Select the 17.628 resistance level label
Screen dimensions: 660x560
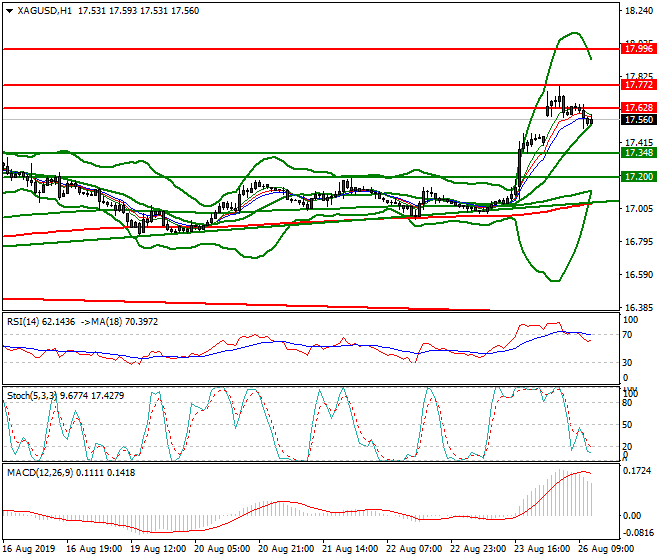click(x=639, y=108)
